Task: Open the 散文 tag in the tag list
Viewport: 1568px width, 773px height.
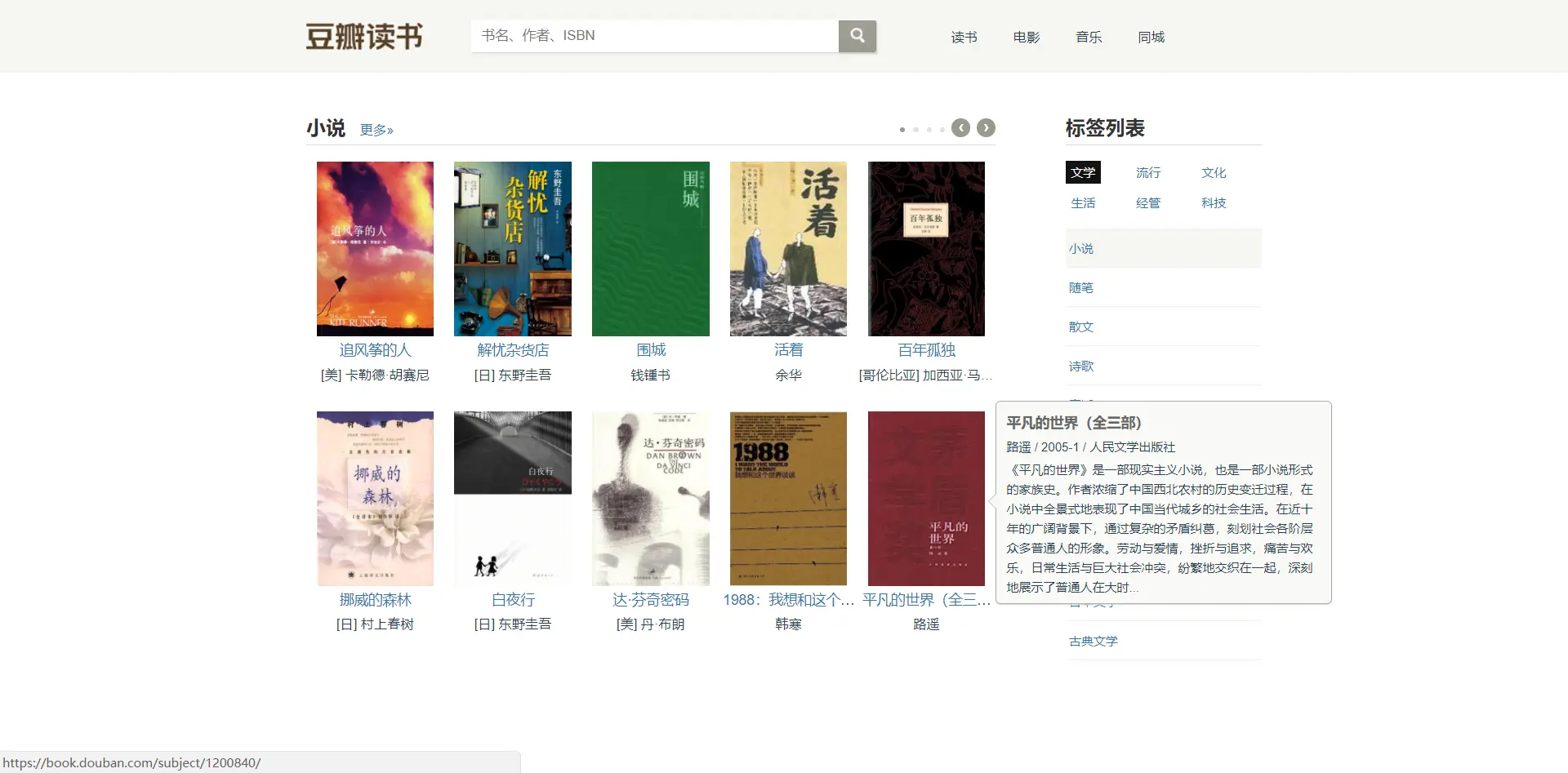Action: pyautogui.click(x=1081, y=327)
